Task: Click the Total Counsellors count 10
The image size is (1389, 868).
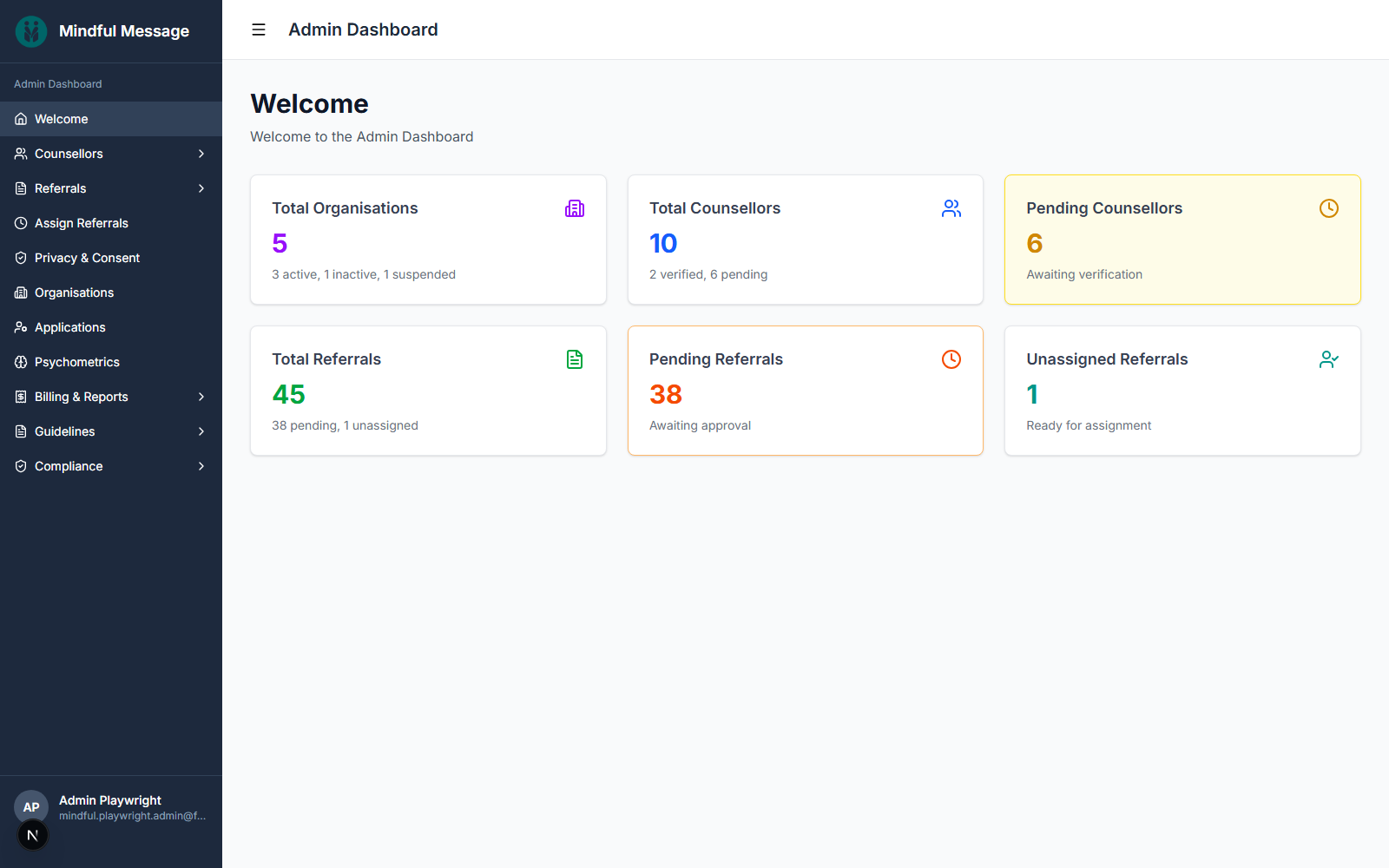Action: 663,243
